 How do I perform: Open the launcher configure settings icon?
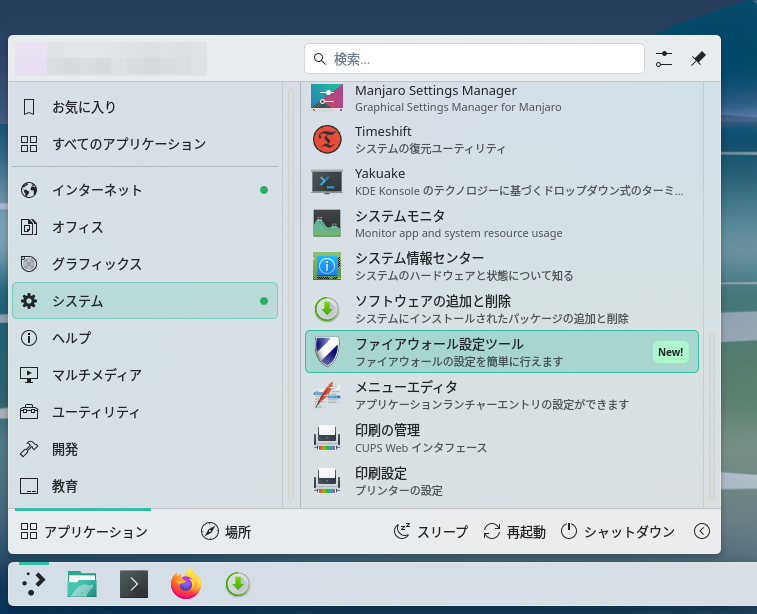[x=664, y=59]
